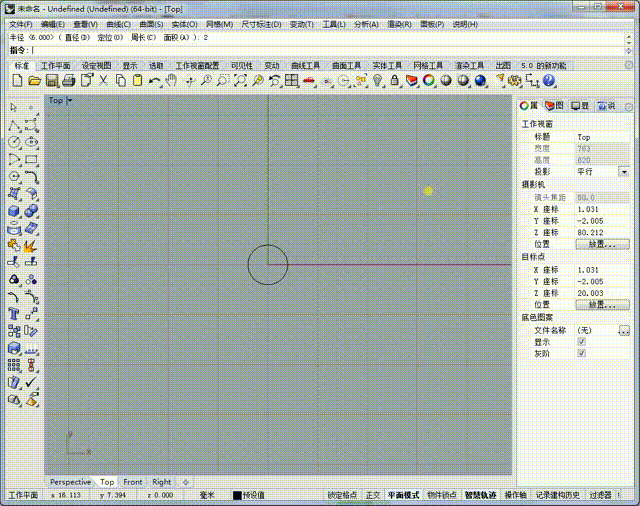The width and height of the screenshot is (640, 506).
Task: Click the file name browse button
Action: click(624, 330)
